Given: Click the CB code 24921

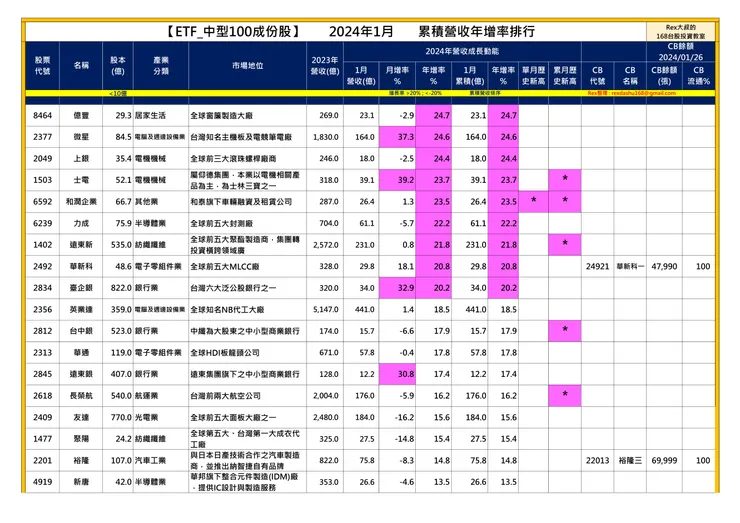Looking at the screenshot, I should point(597,266).
